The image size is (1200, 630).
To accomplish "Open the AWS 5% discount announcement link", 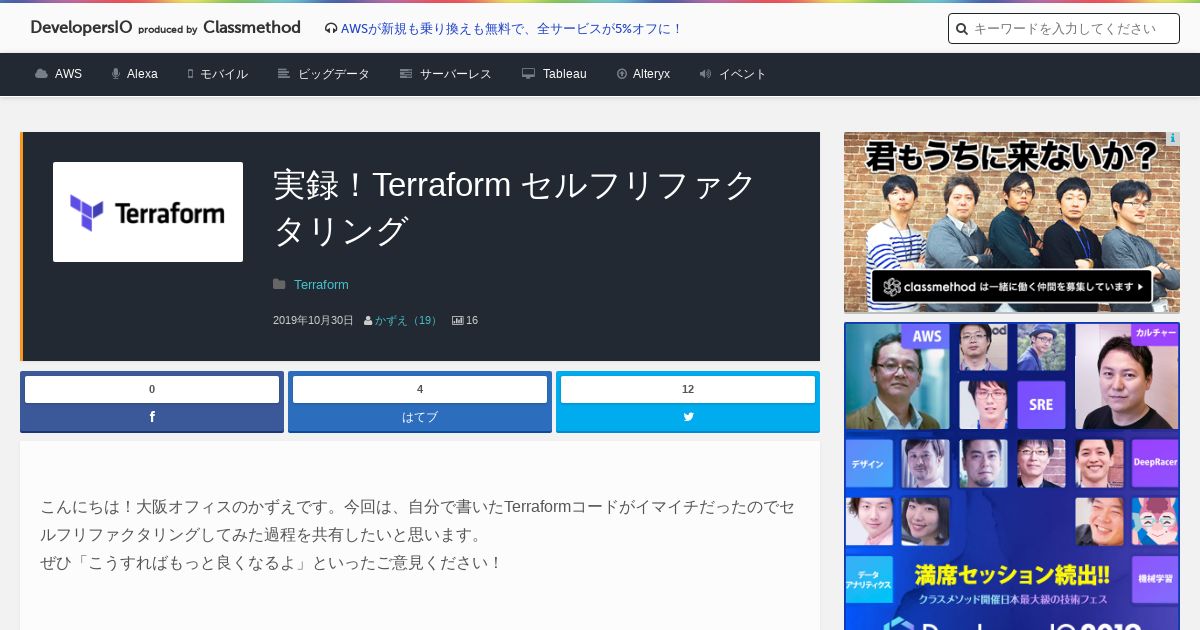I will point(512,29).
